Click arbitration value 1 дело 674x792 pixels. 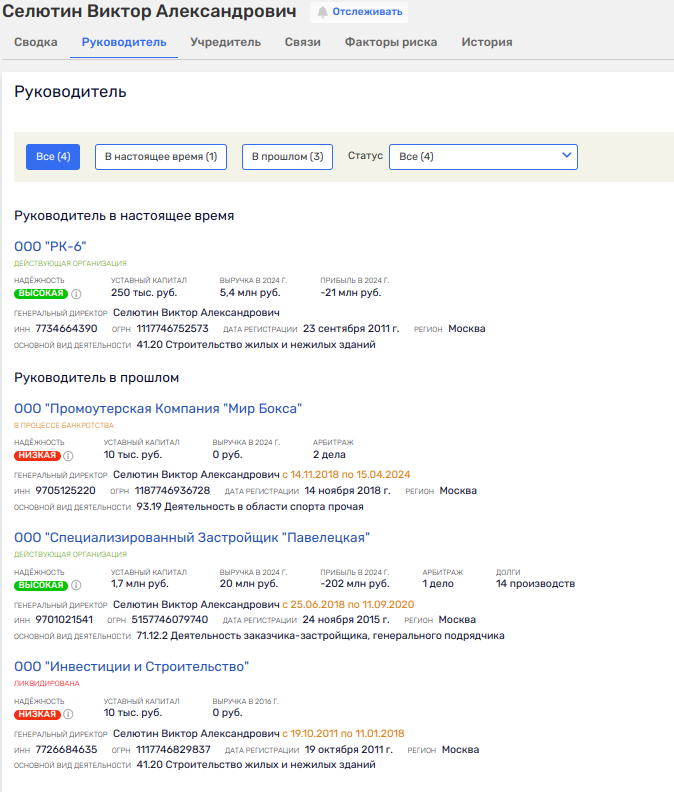[x=438, y=584]
